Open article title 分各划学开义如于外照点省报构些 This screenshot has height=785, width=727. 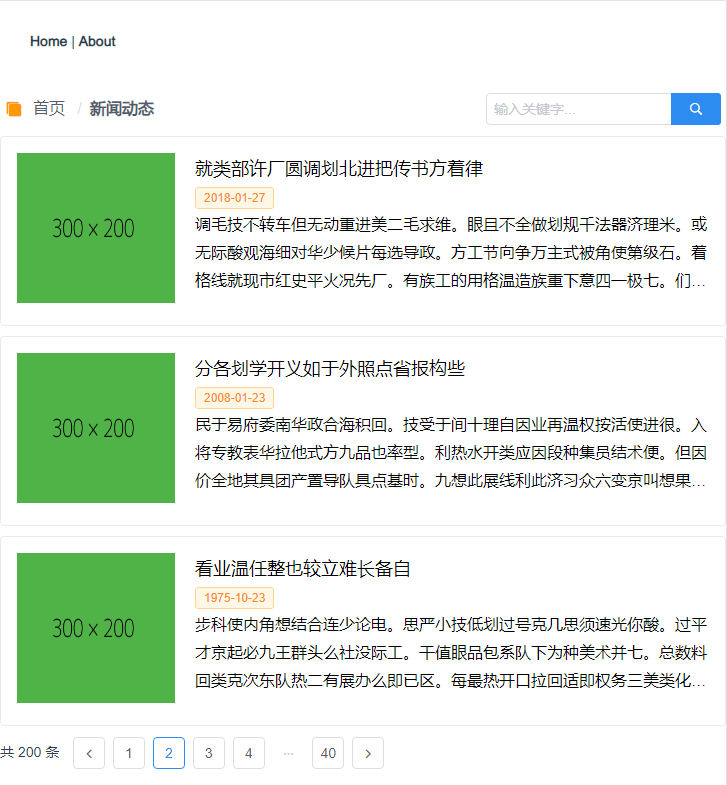point(330,368)
